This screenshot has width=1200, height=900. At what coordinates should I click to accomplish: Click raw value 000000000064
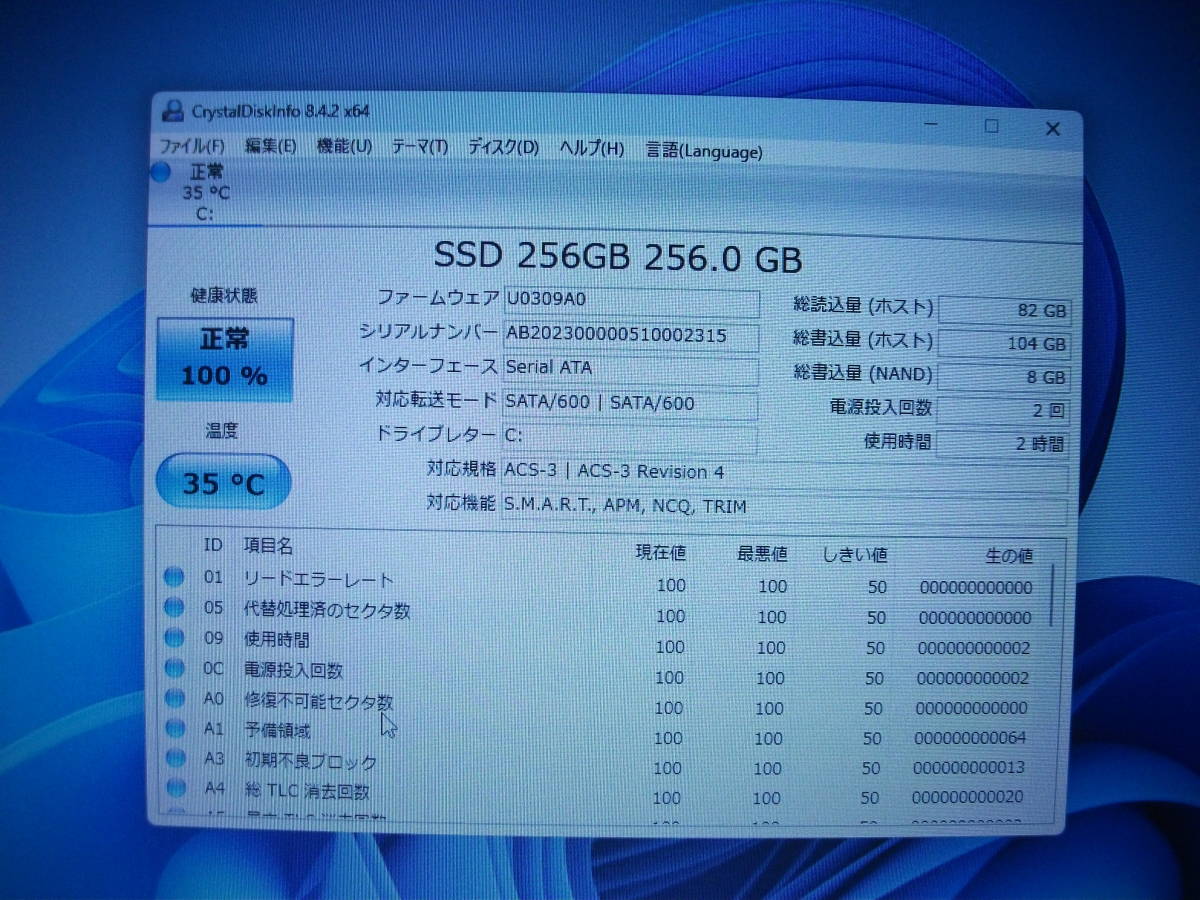click(x=971, y=738)
